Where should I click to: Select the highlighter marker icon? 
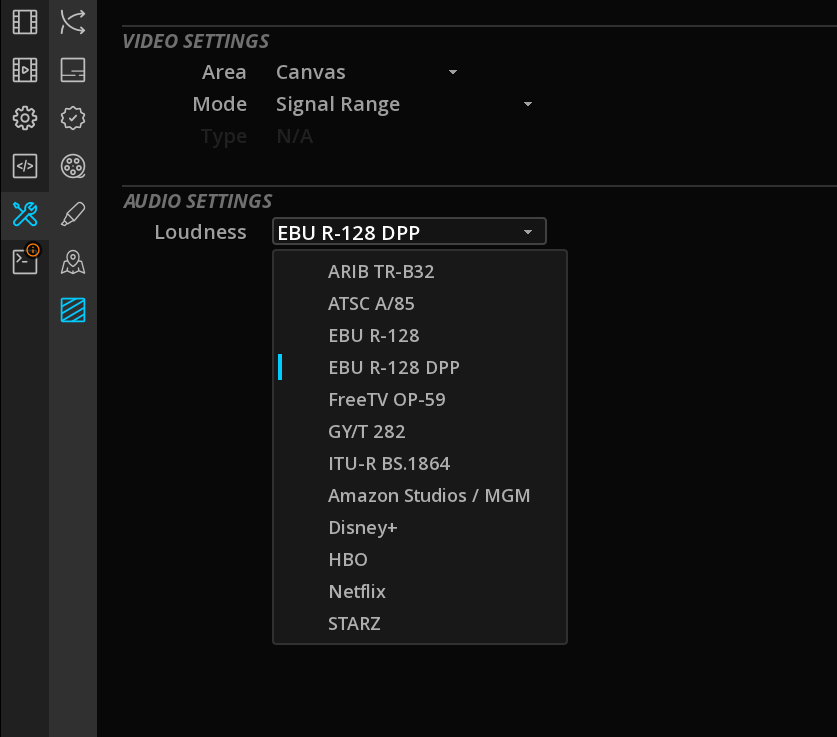click(73, 214)
